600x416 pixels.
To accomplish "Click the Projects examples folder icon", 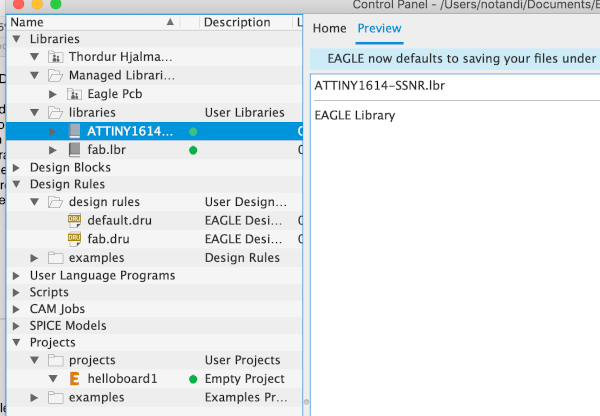I will pyautogui.click(x=55, y=398).
